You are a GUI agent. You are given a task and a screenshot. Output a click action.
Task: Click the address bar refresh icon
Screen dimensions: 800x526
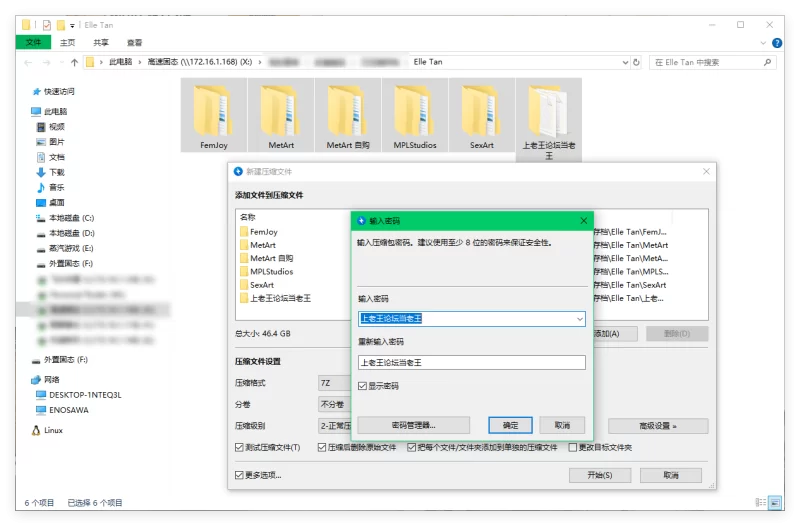coord(638,62)
